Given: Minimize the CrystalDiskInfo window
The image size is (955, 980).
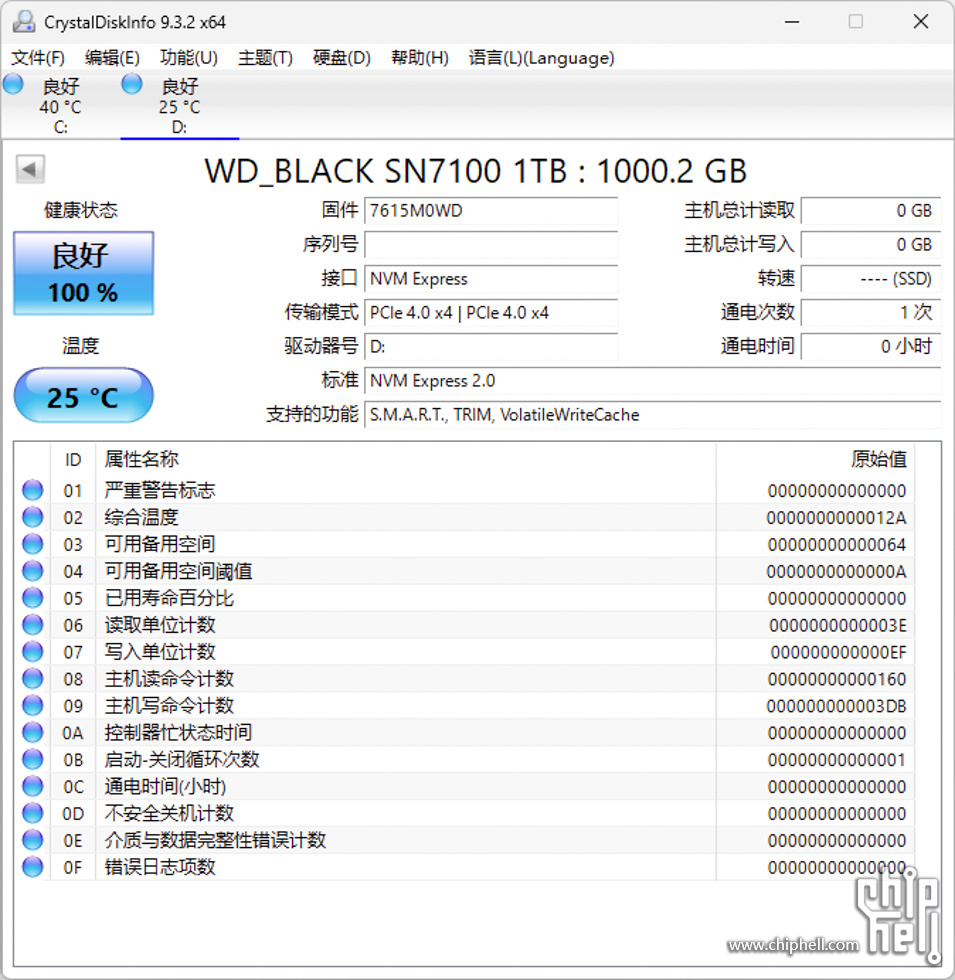Looking at the screenshot, I should [792, 22].
